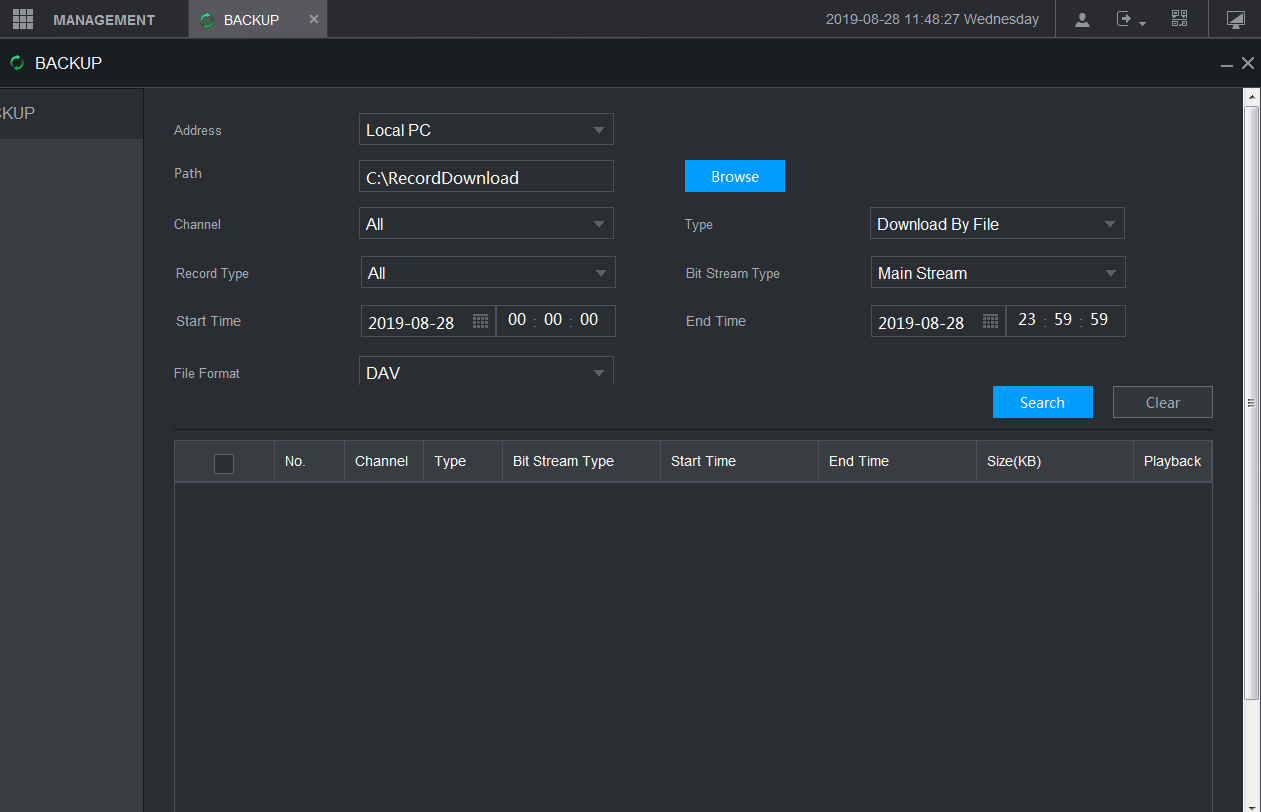Click the Path input field
This screenshot has width=1261, height=812.
pyautogui.click(x=486, y=177)
